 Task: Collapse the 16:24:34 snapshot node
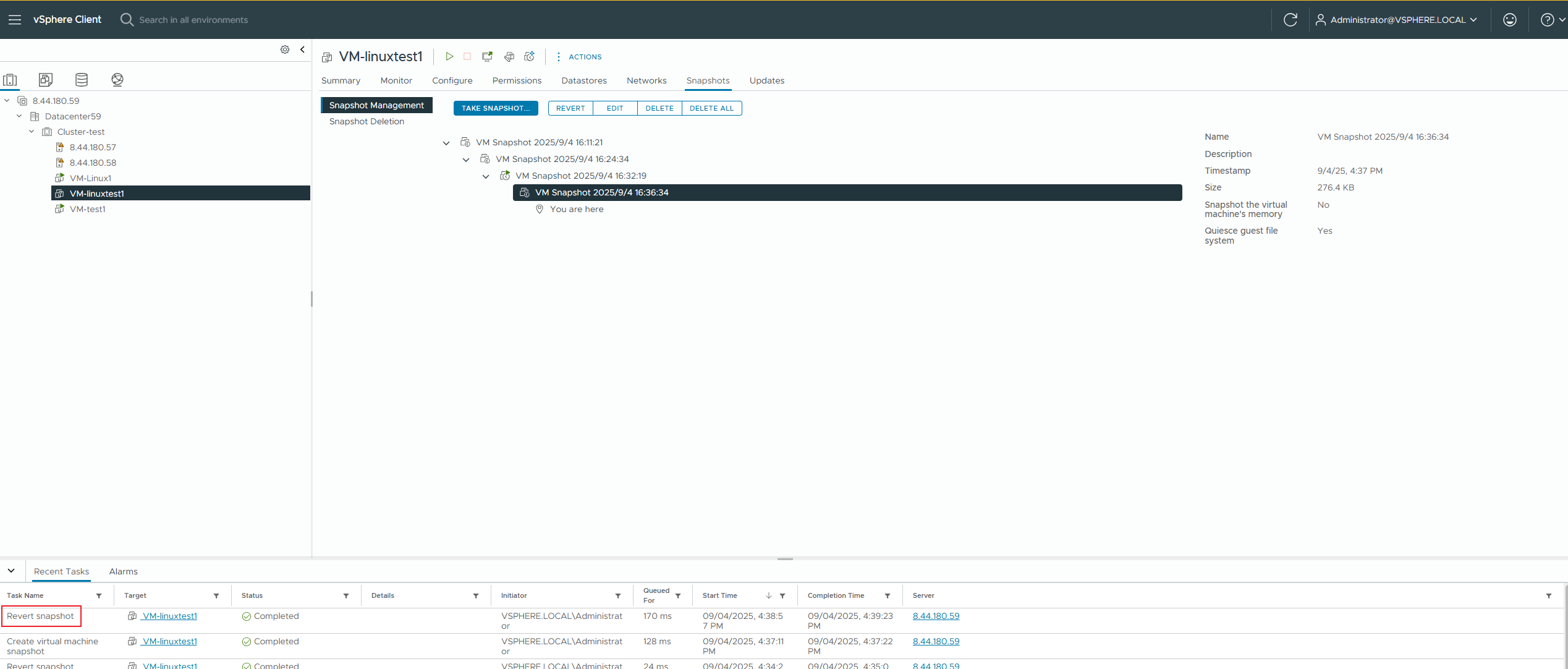tap(466, 160)
